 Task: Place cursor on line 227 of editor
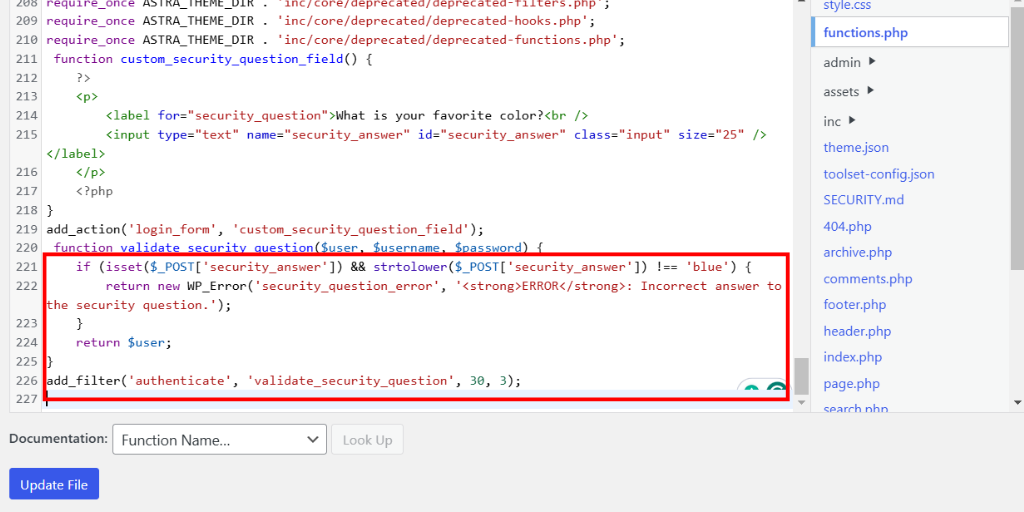418,399
